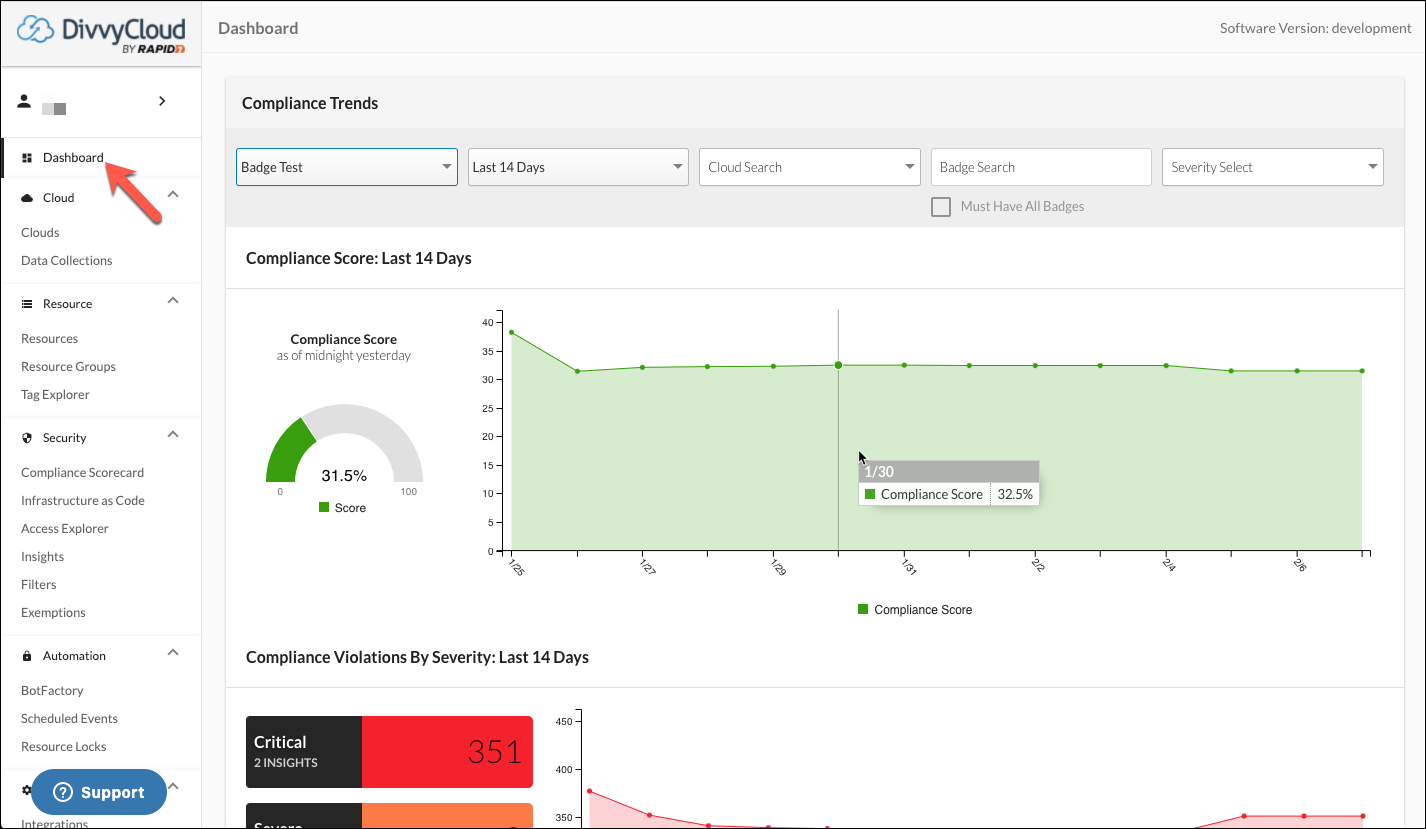Click the DivvyCloud logo
The image size is (1426, 829).
101,34
